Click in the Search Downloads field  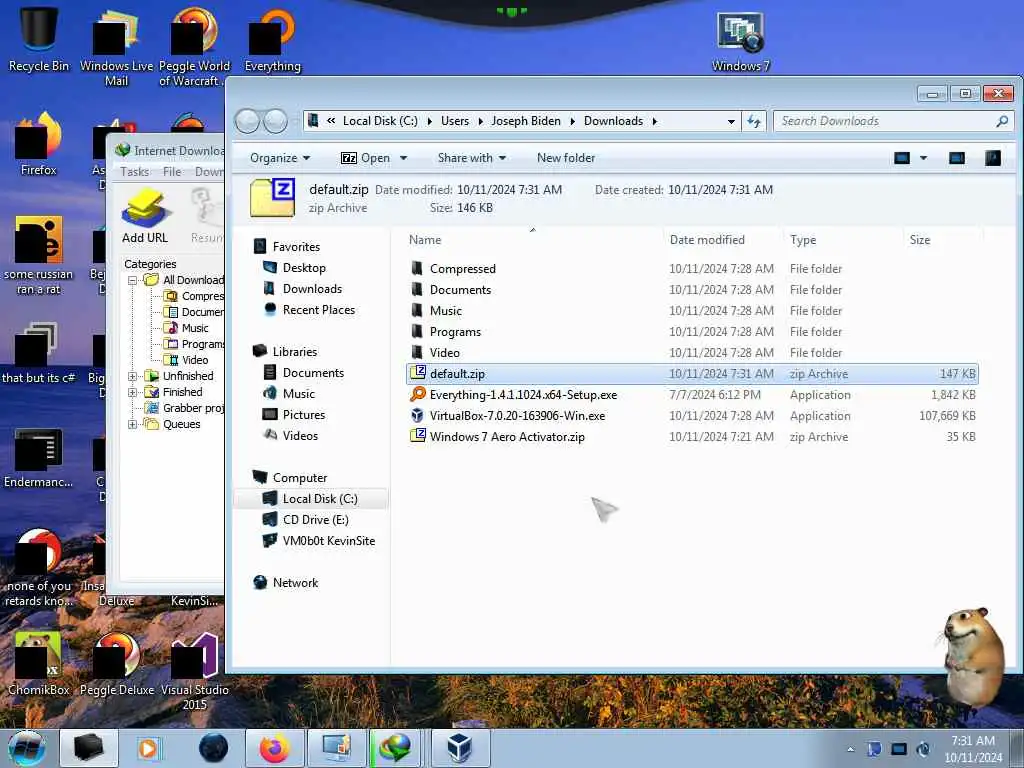click(882, 121)
